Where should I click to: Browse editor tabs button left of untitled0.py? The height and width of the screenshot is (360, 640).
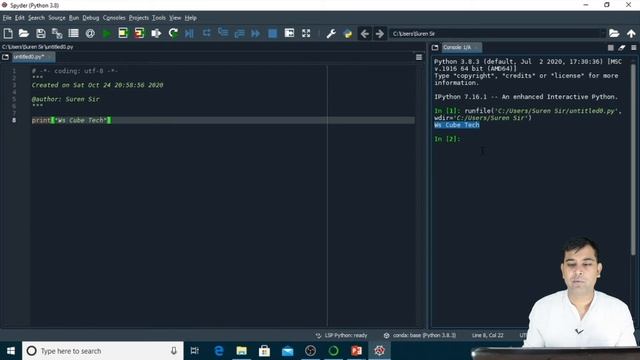tap(5, 57)
